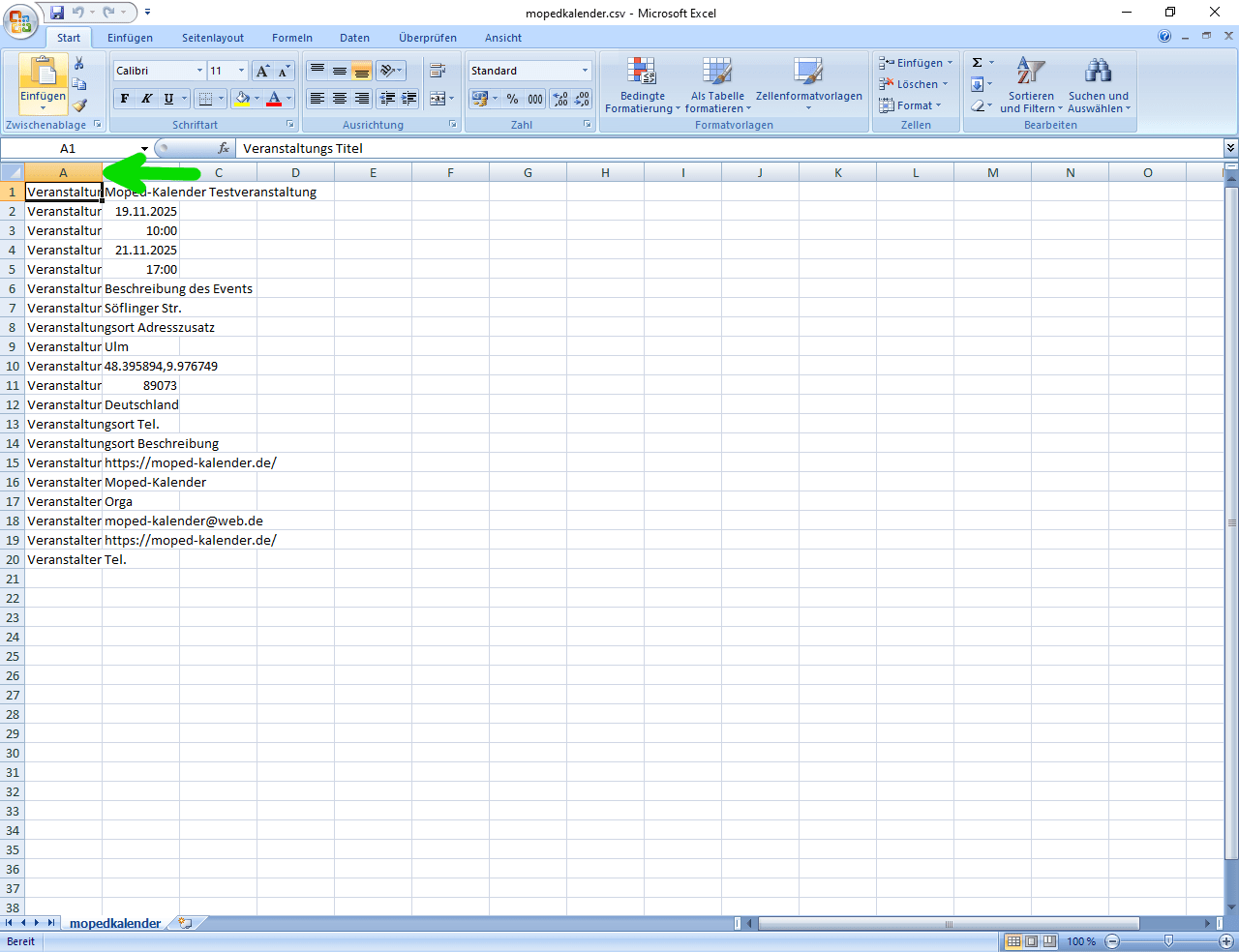Image resolution: width=1239 pixels, height=952 pixels.
Task: Click the AutoSum sigma icon
Action: pos(978,63)
